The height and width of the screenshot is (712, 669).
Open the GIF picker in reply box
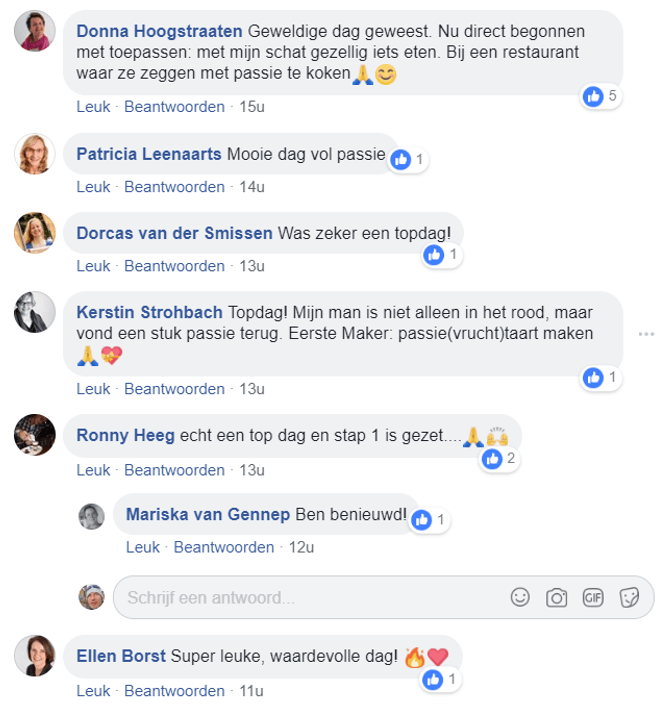pyautogui.click(x=593, y=598)
